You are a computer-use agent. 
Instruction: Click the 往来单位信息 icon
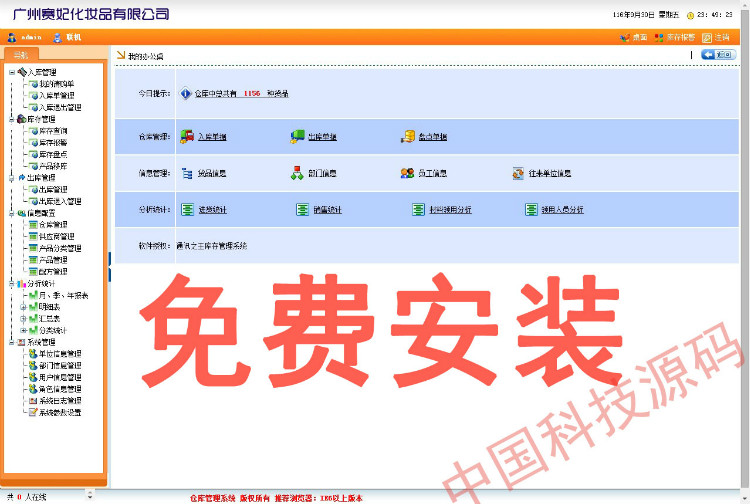tap(518, 172)
